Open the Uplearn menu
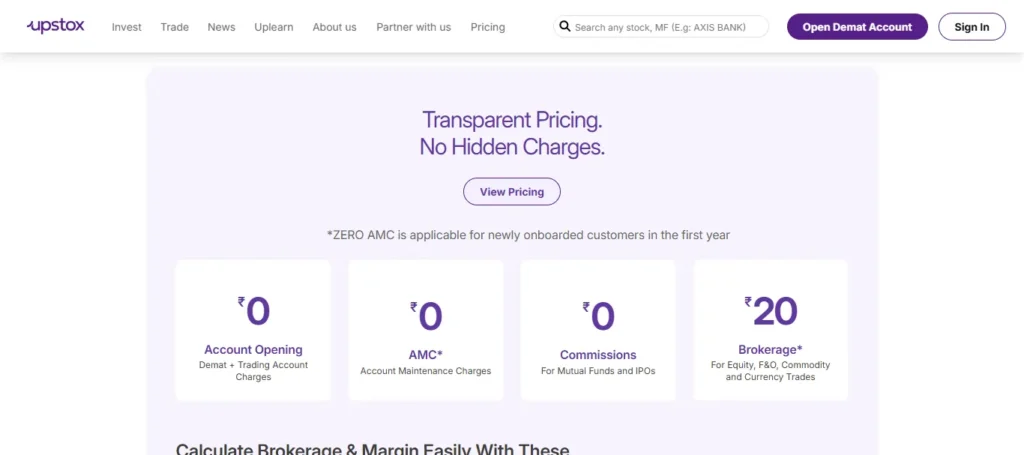 click(274, 27)
